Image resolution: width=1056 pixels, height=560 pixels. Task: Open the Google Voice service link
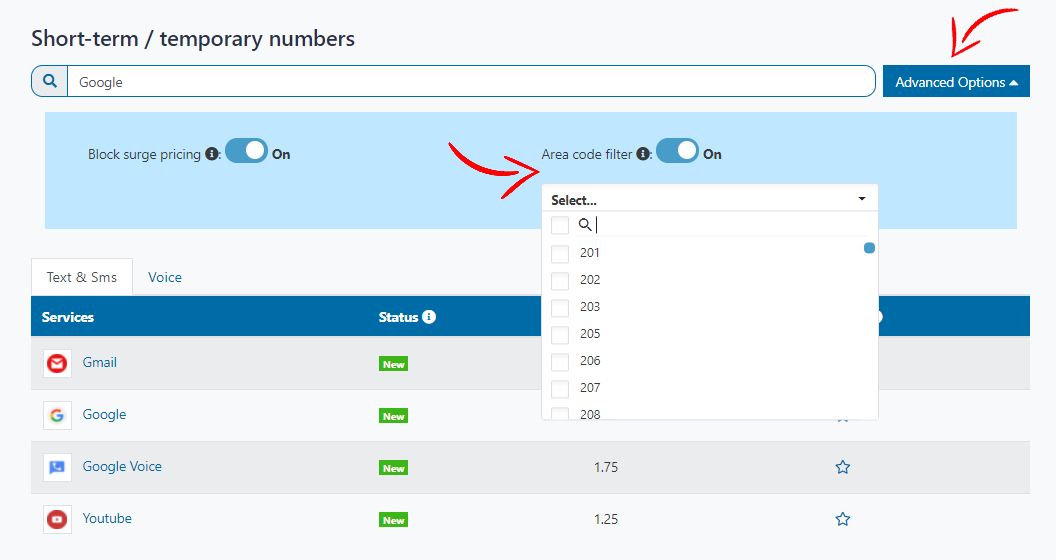[x=122, y=467]
